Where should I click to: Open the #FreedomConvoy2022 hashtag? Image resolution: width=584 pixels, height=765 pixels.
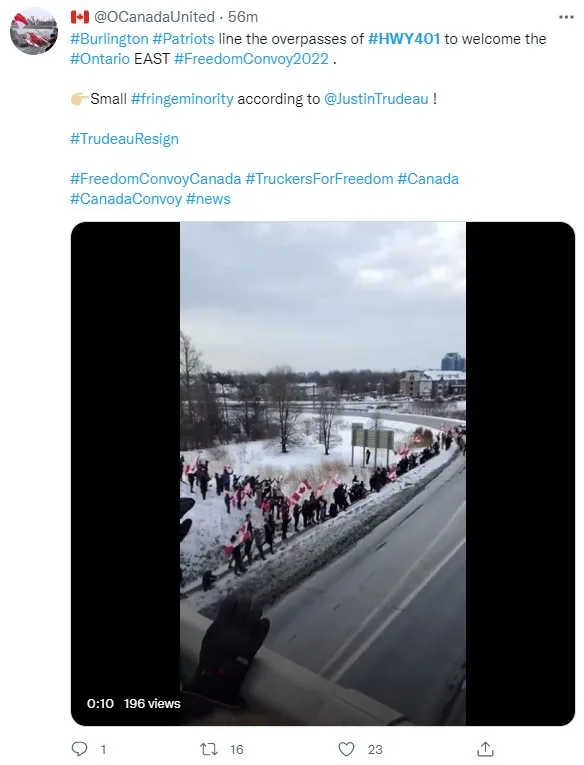click(x=251, y=59)
